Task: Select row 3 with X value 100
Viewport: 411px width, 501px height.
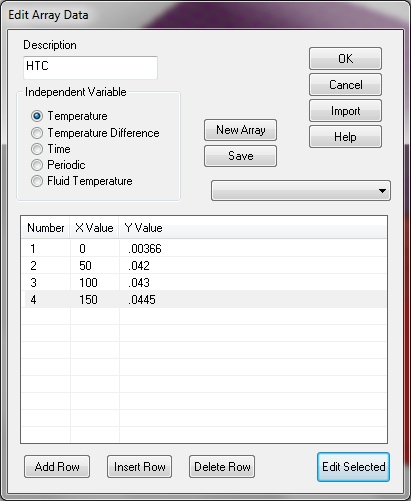Action: coord(204,283)
